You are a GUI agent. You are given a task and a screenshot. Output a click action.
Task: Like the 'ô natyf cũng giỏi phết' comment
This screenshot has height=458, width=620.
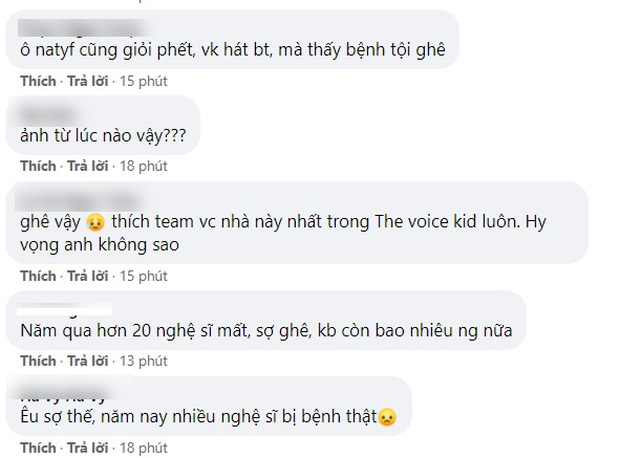(38, 79)
